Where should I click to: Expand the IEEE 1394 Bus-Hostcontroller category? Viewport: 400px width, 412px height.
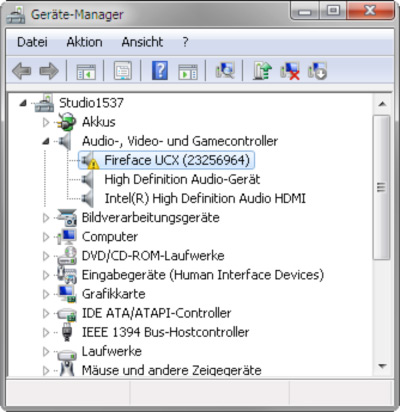click(x=46, y=333)
